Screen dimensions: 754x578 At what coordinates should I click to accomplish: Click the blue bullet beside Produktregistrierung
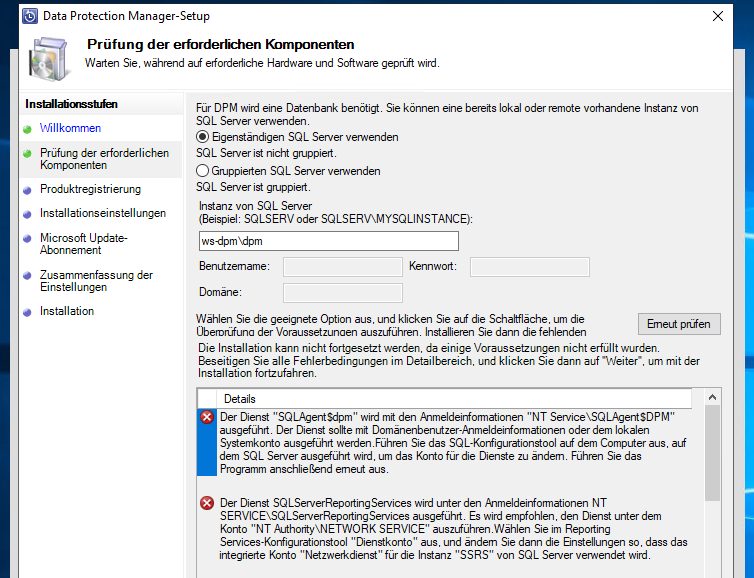click(27, 190)
